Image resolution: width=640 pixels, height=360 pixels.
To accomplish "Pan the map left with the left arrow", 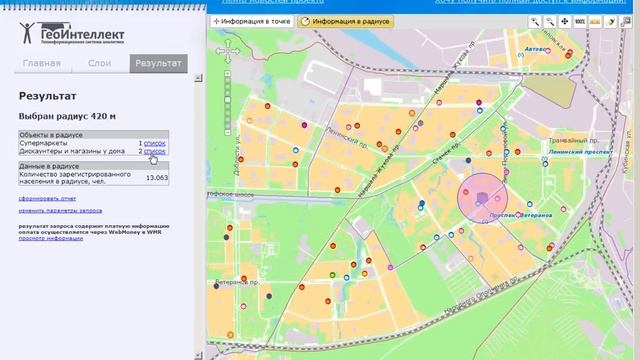I will (x=220, y=51).
